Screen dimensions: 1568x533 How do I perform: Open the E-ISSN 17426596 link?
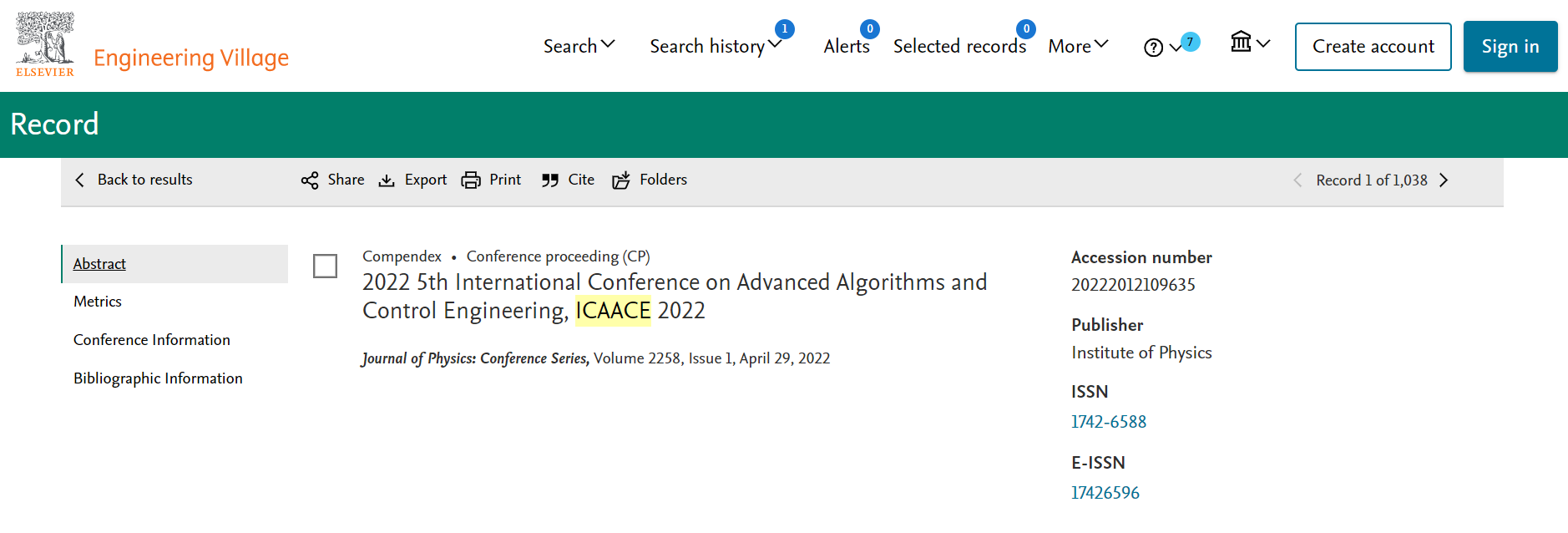[x=1105, y=493]
